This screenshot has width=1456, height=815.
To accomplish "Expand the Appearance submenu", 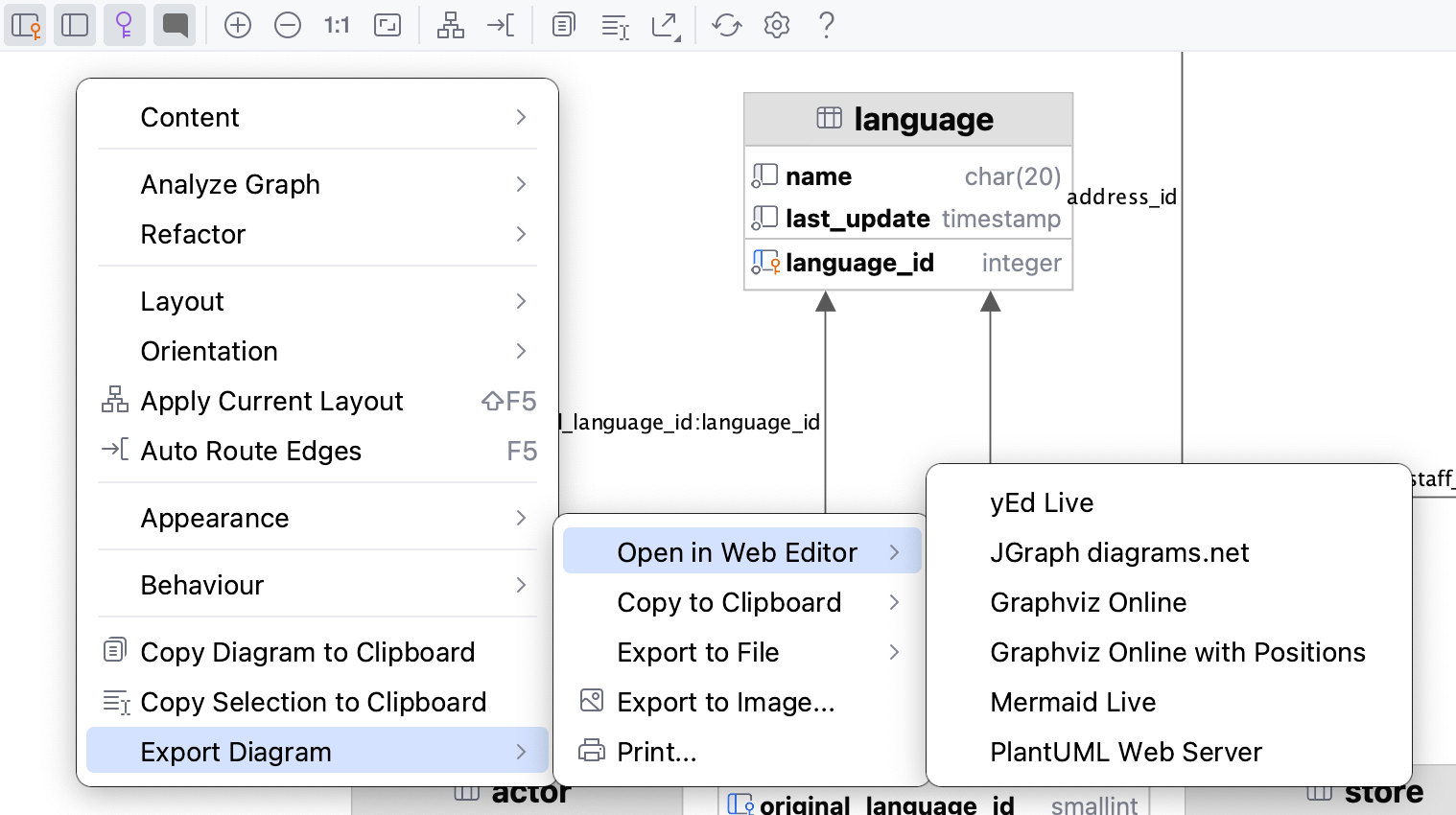I will [317, 518].
